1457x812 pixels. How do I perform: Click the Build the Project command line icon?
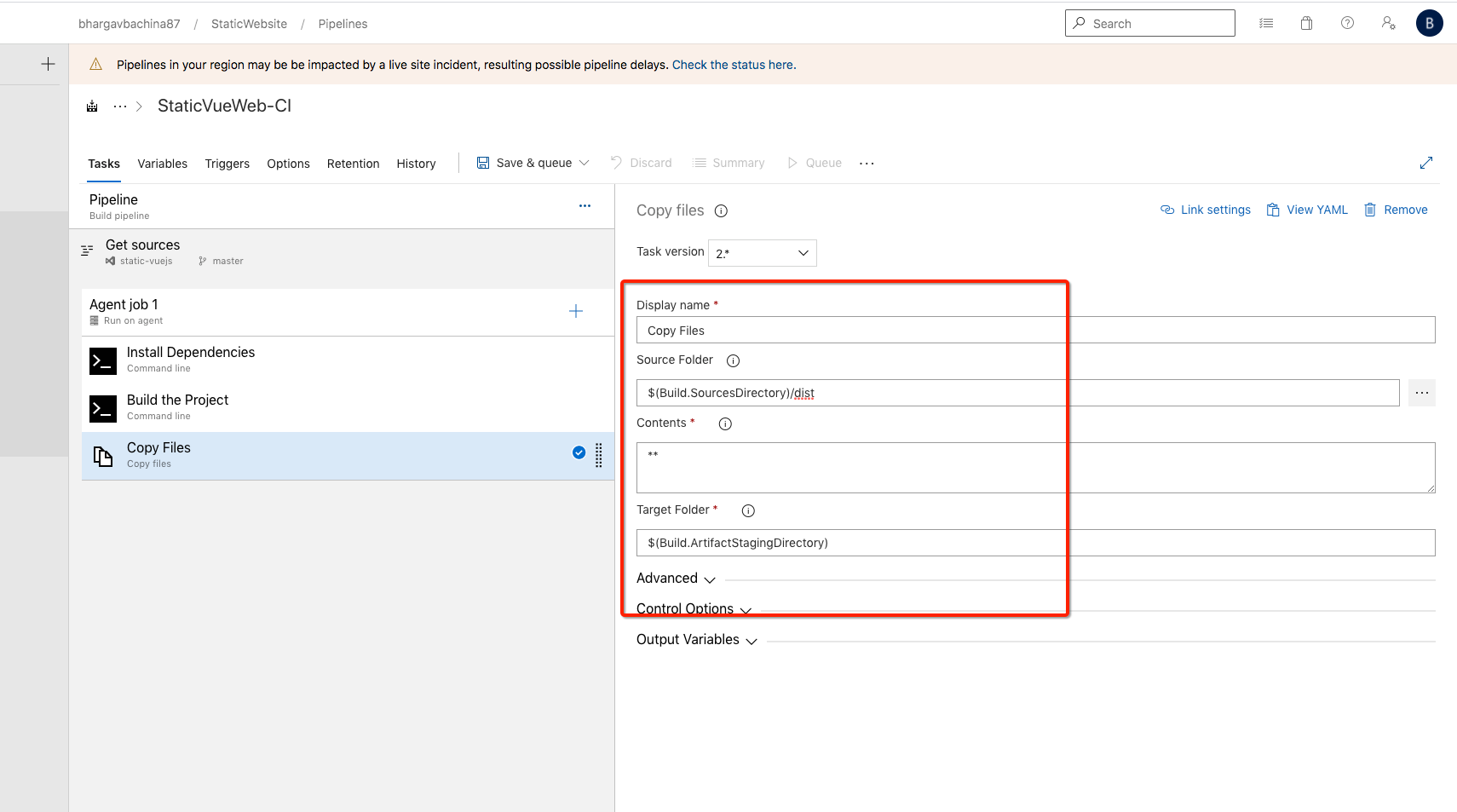[x=103, y=408]
